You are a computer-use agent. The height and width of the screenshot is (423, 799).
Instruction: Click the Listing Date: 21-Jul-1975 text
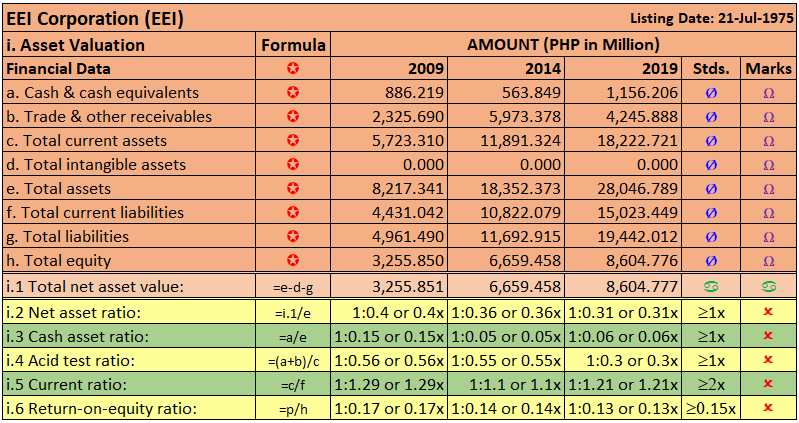tap(711, 18)
